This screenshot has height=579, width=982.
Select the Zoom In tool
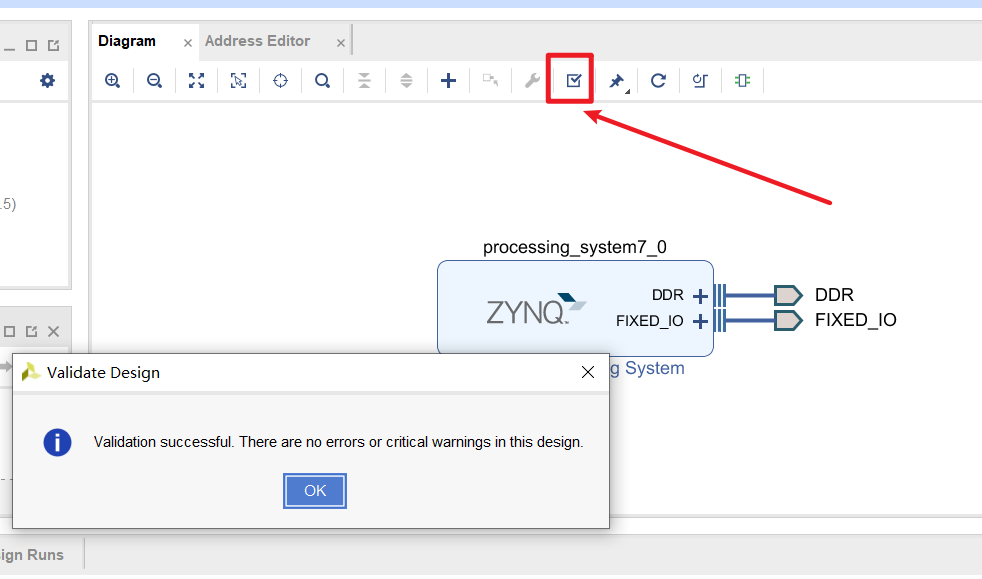pyautogui.click(x=113, y=80)
